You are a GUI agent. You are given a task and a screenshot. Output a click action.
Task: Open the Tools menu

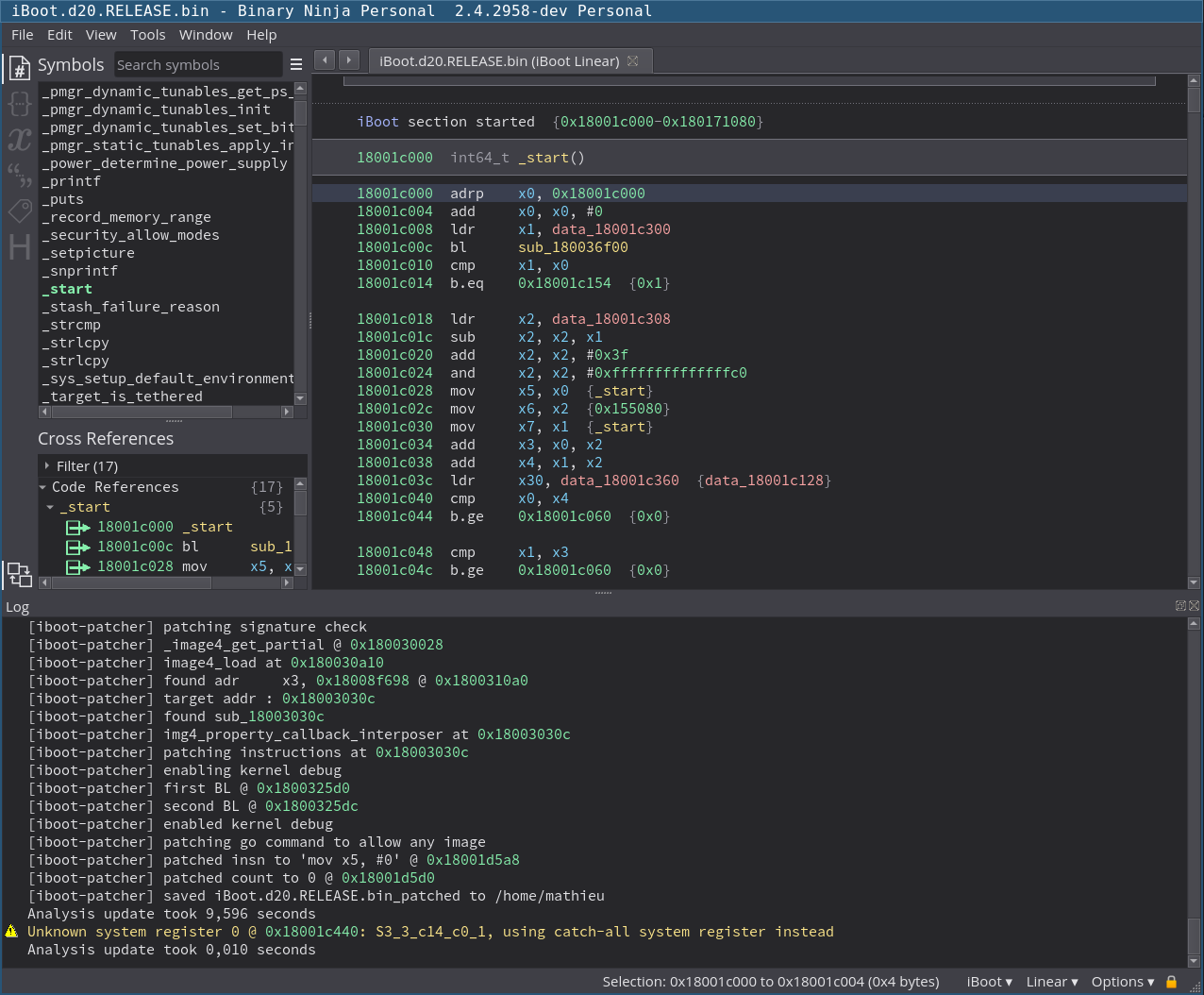click(x=147, y=35)
